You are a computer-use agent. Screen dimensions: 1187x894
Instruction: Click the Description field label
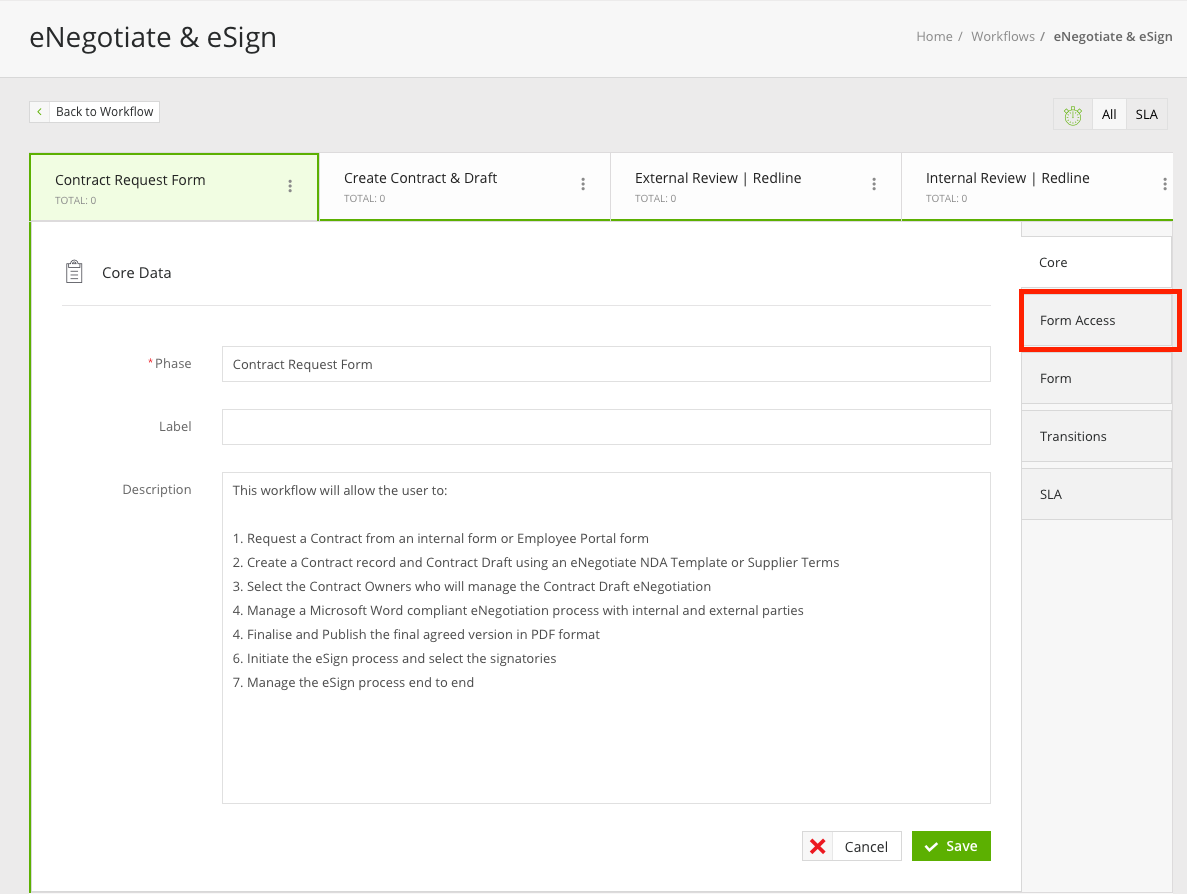157,490
